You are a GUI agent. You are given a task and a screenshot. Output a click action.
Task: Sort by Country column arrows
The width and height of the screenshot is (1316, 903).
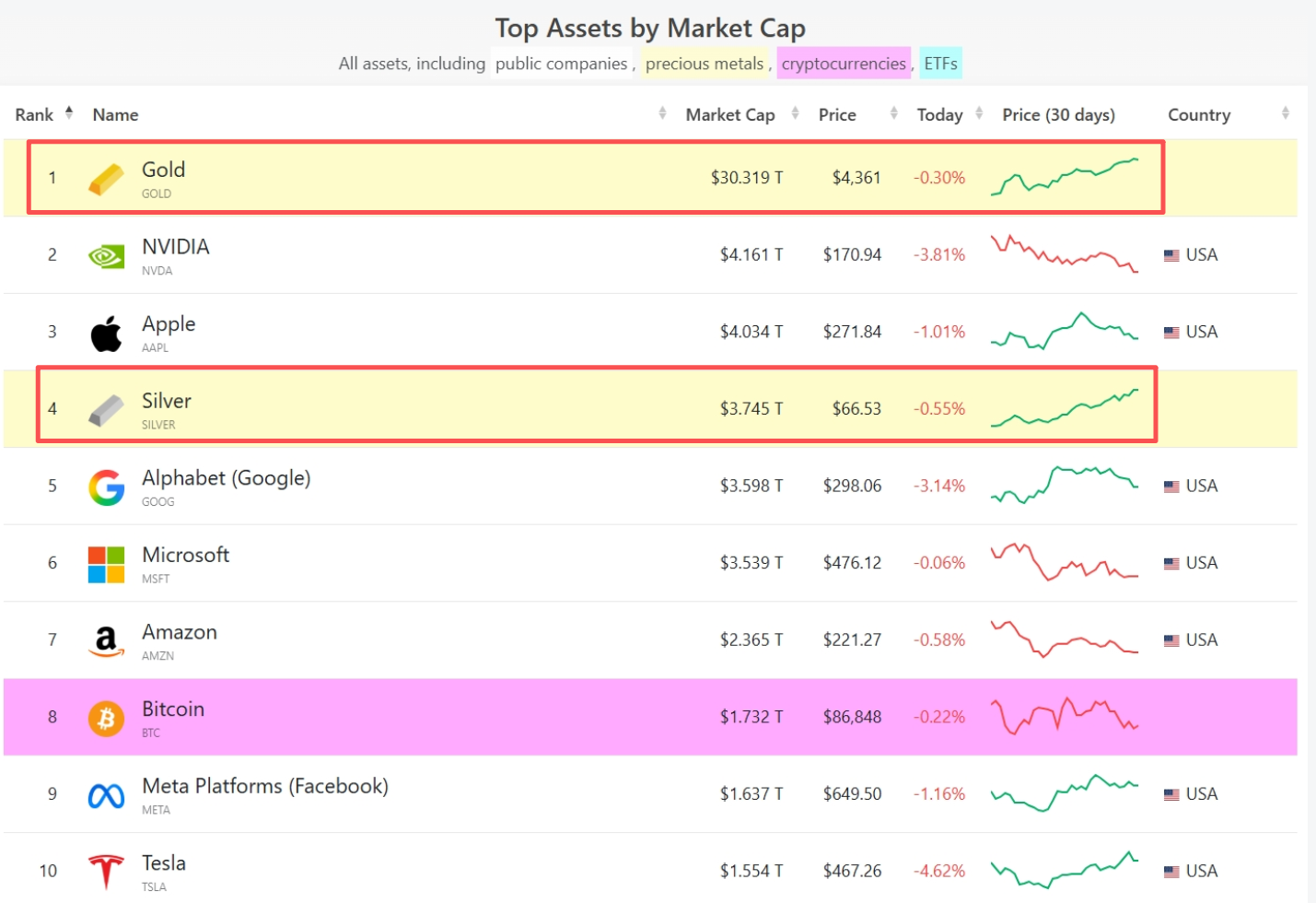(x=1285, y=113)
